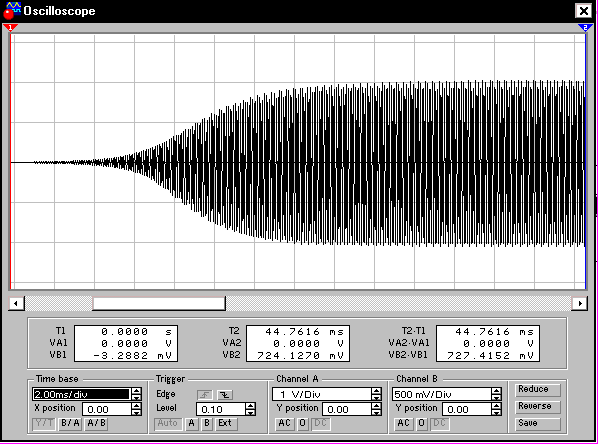Select trigger source A
This screenshot has width=598, height=444.
point(191,423)
